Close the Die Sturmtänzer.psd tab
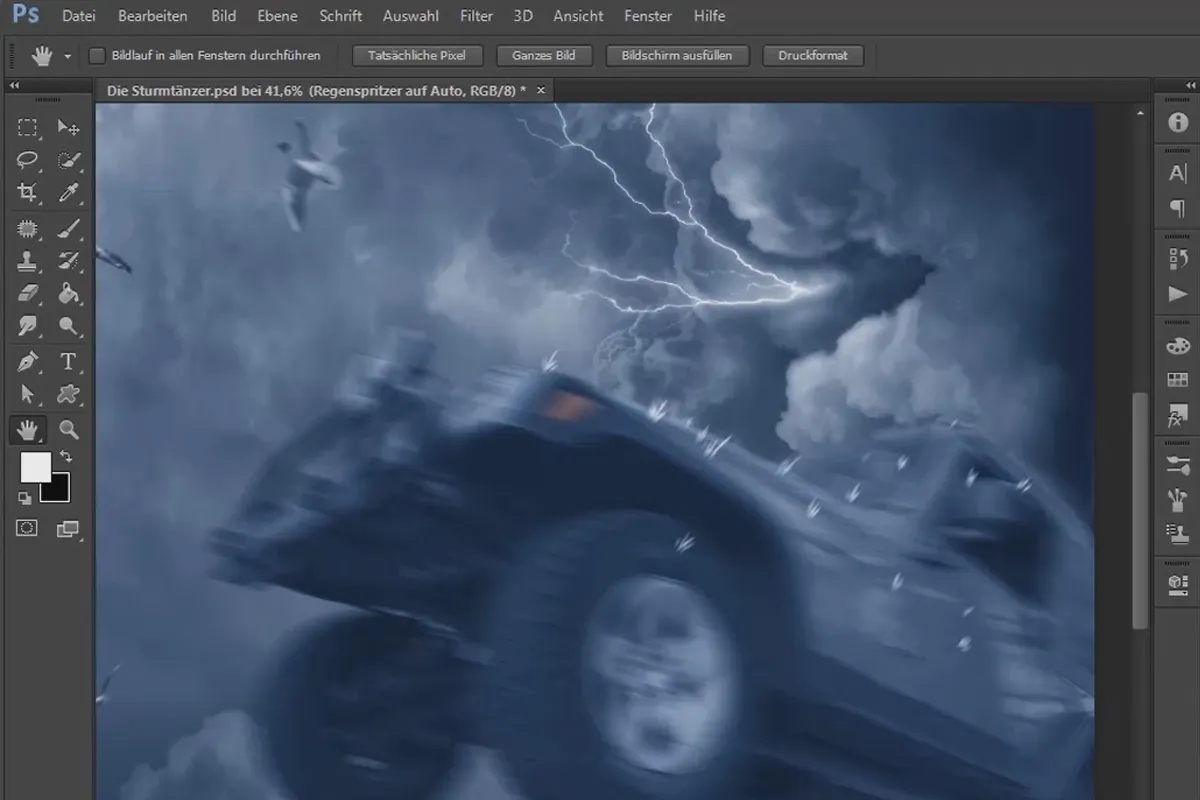1200x800 pixels. click(541, 90)
